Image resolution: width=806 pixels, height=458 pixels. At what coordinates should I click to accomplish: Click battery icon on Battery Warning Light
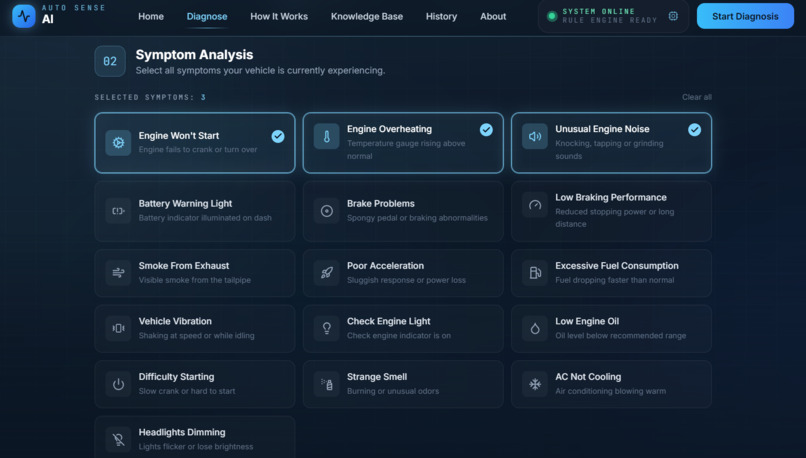click(118, 211)
